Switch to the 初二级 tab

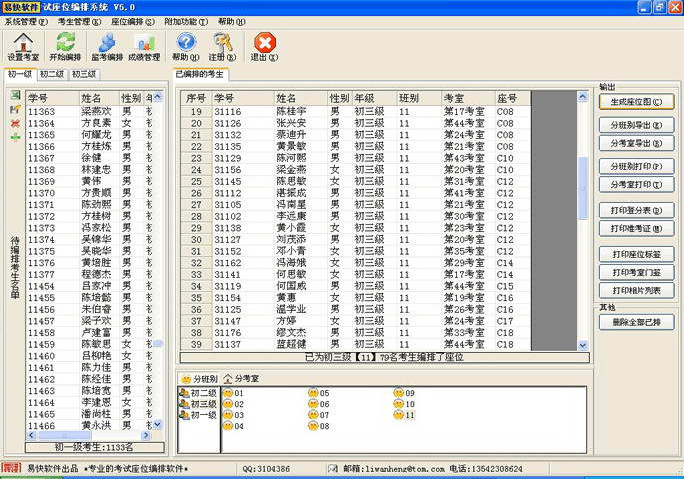[x=52, y=74]
